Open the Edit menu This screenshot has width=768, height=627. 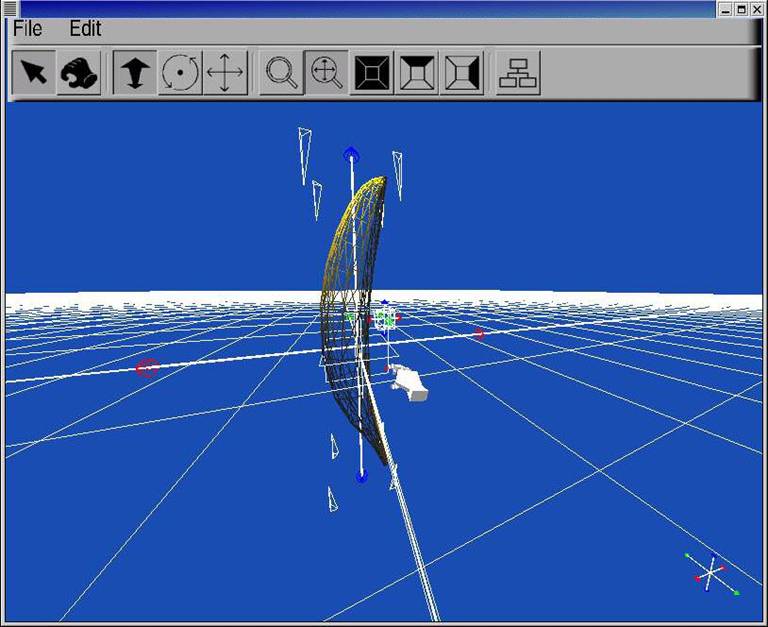click(x=85, y=28)
